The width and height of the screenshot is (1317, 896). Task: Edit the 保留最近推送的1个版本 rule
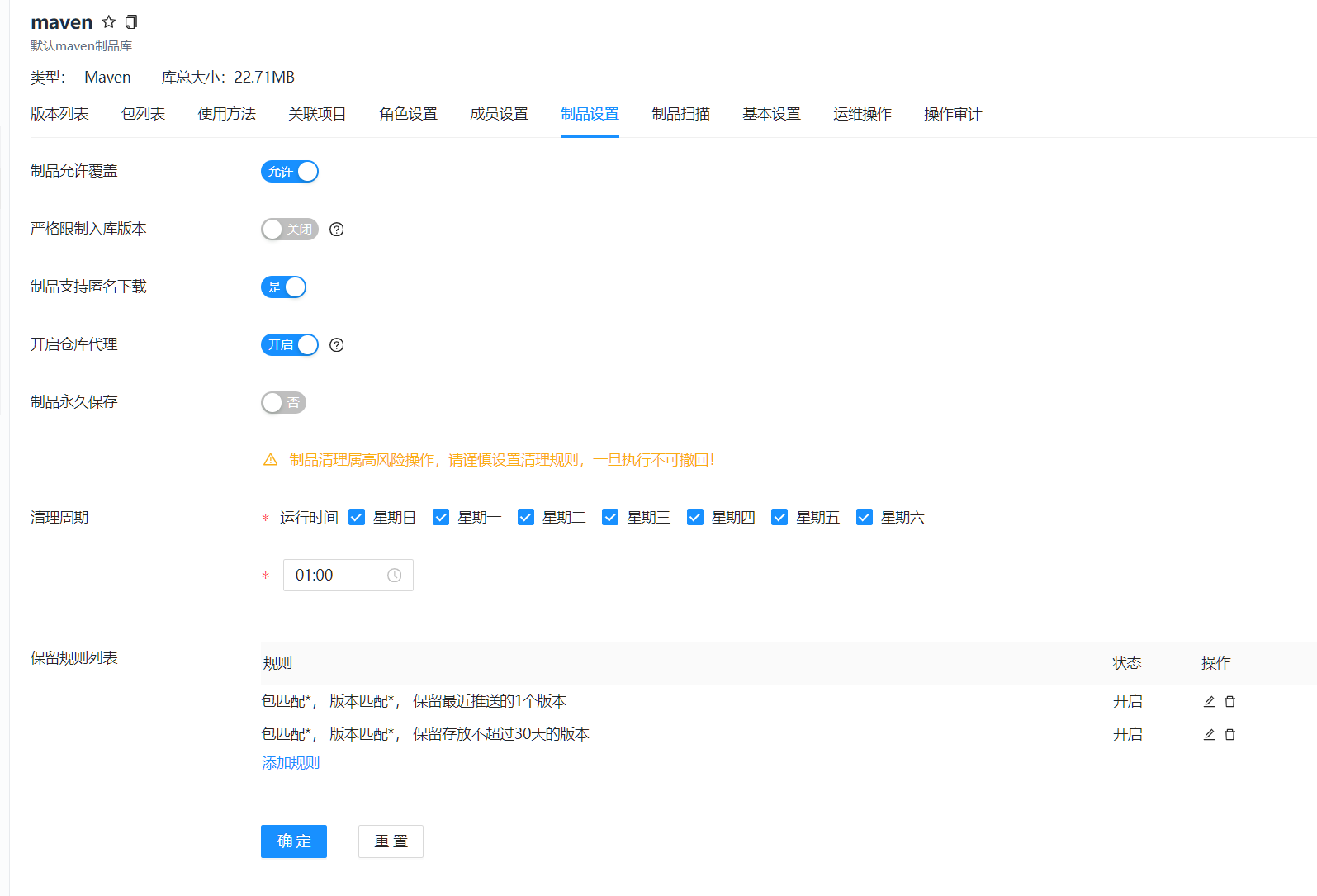(x=1209, y=701)
